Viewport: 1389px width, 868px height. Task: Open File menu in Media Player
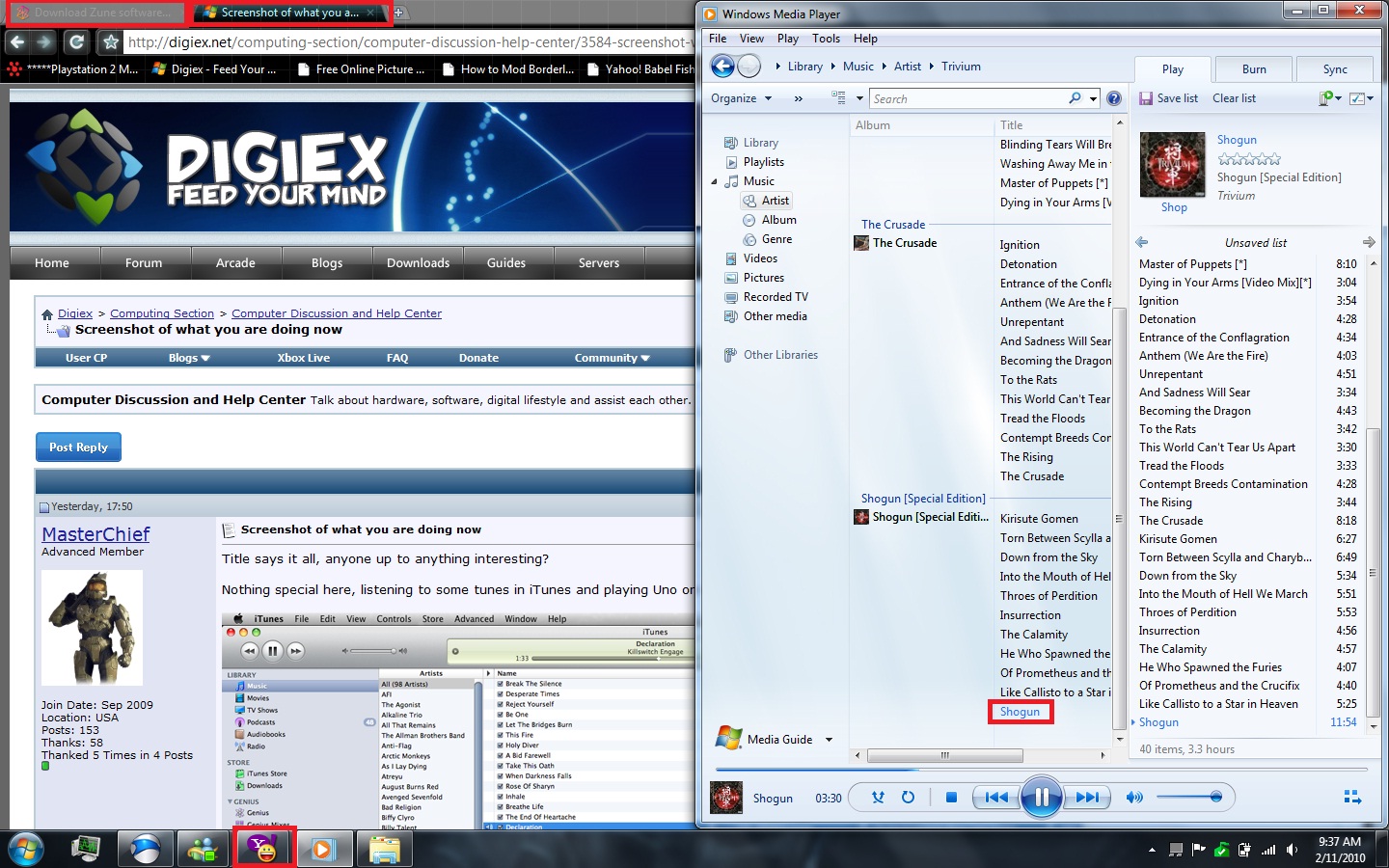click(718, 39)
